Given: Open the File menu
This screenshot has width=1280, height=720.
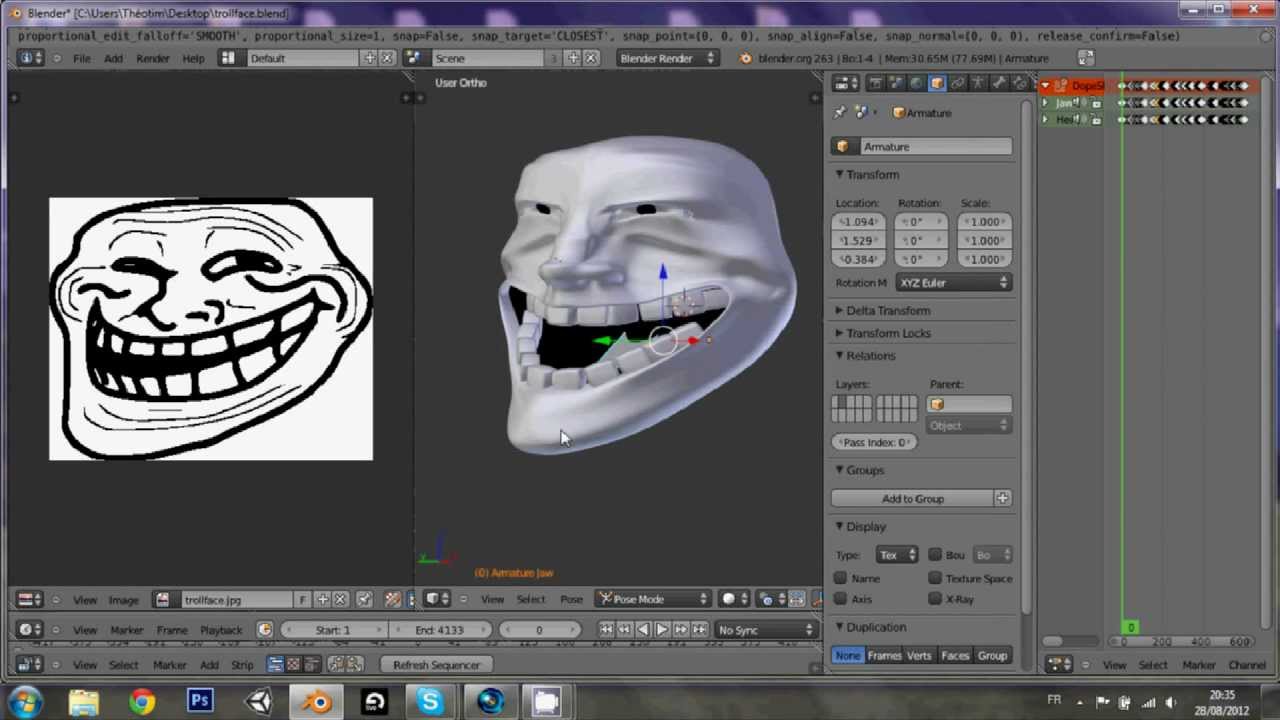Looking at the screenshot, I should click(x=82, y=58).
